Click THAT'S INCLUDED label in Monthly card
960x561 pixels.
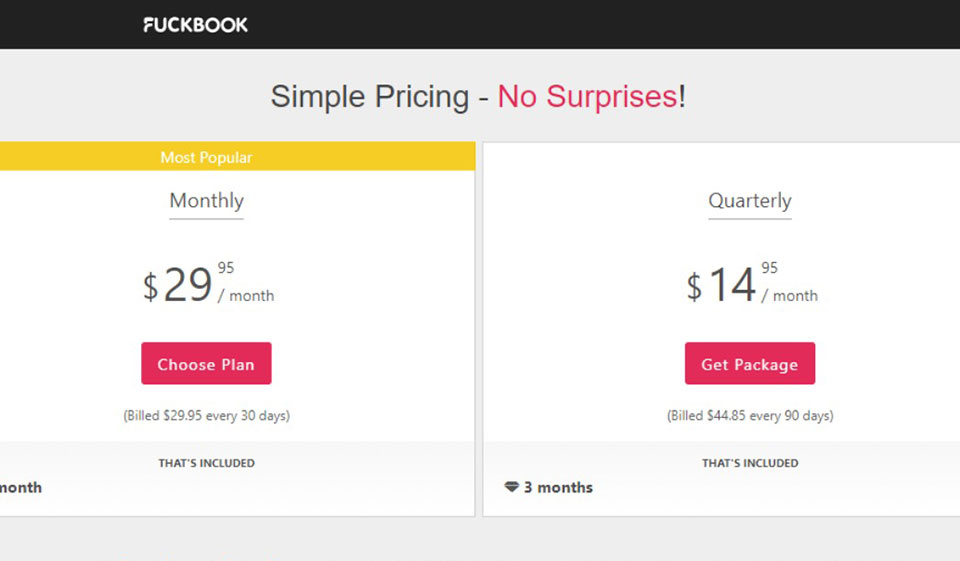pyautogui.click(x=206, y=463)
